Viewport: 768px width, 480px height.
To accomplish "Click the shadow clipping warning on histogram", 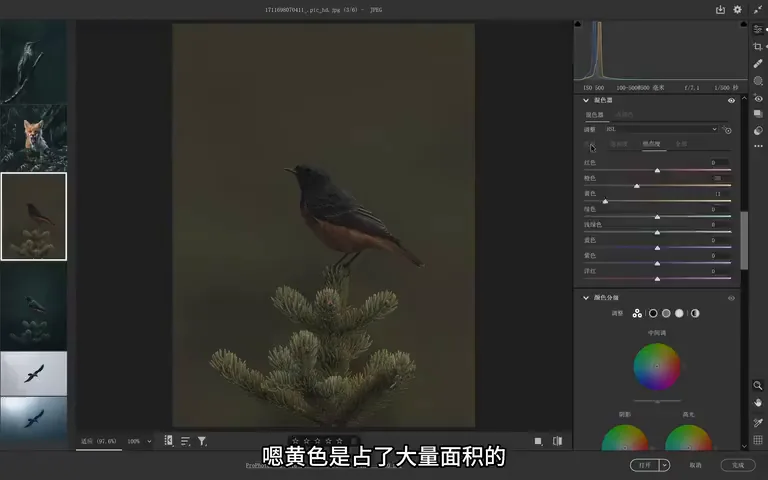I will [577, 24].
